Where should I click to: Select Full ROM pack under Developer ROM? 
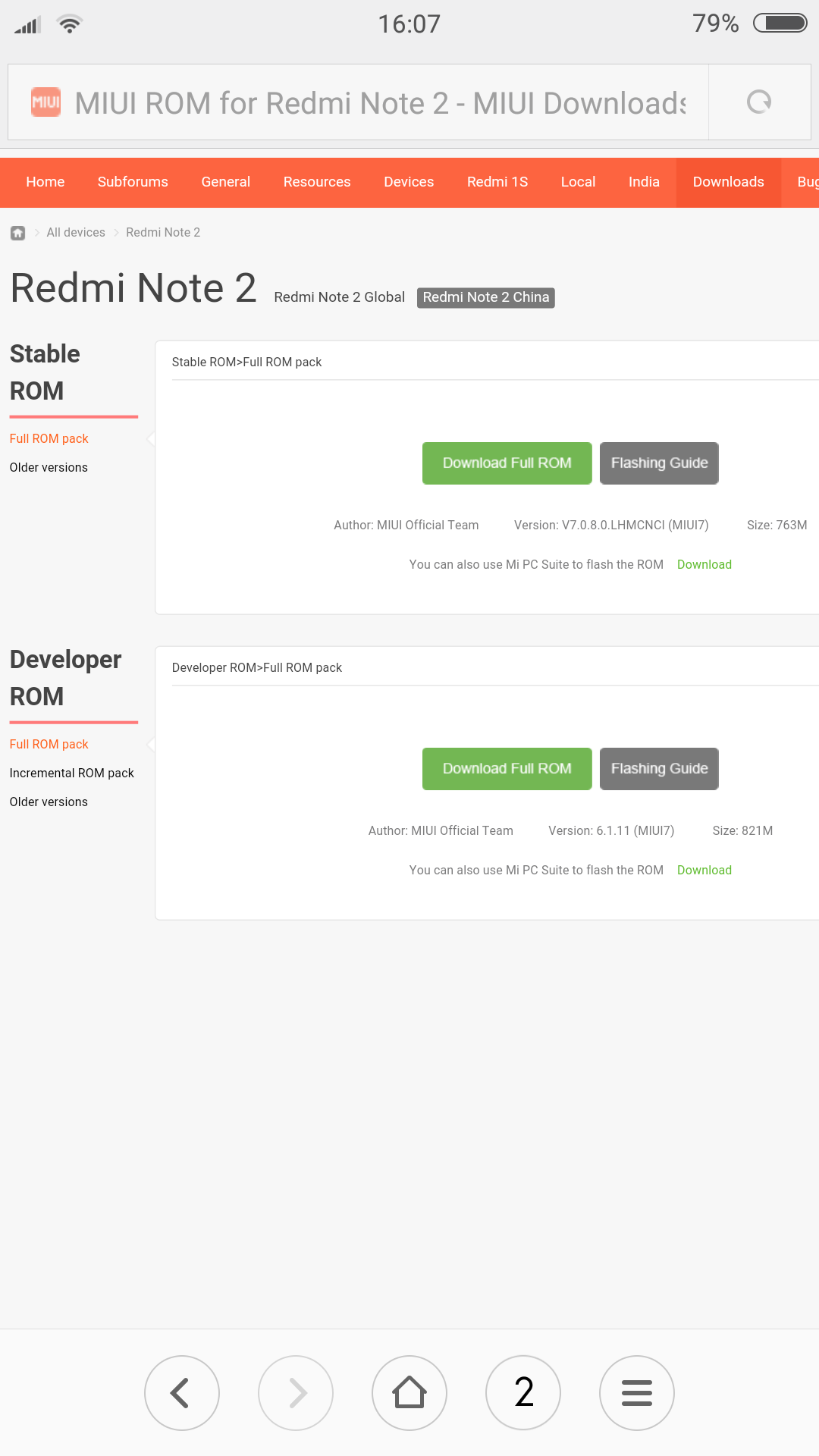coord(49,745)
